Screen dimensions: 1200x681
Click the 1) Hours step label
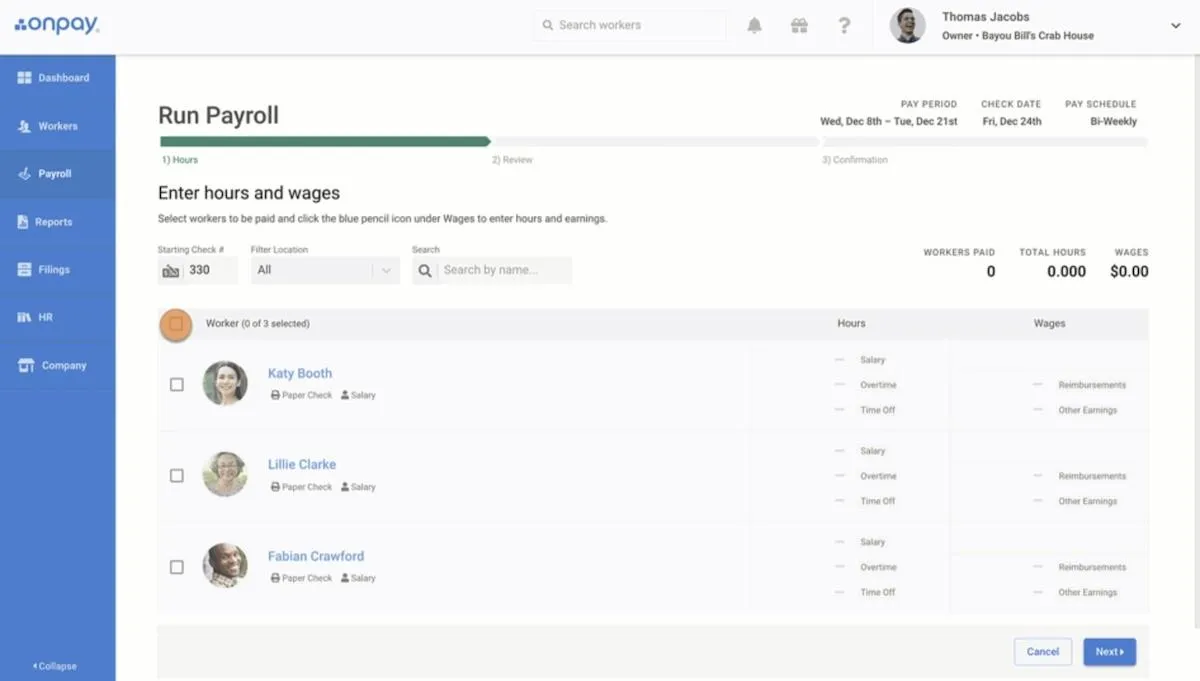point(180,160)
